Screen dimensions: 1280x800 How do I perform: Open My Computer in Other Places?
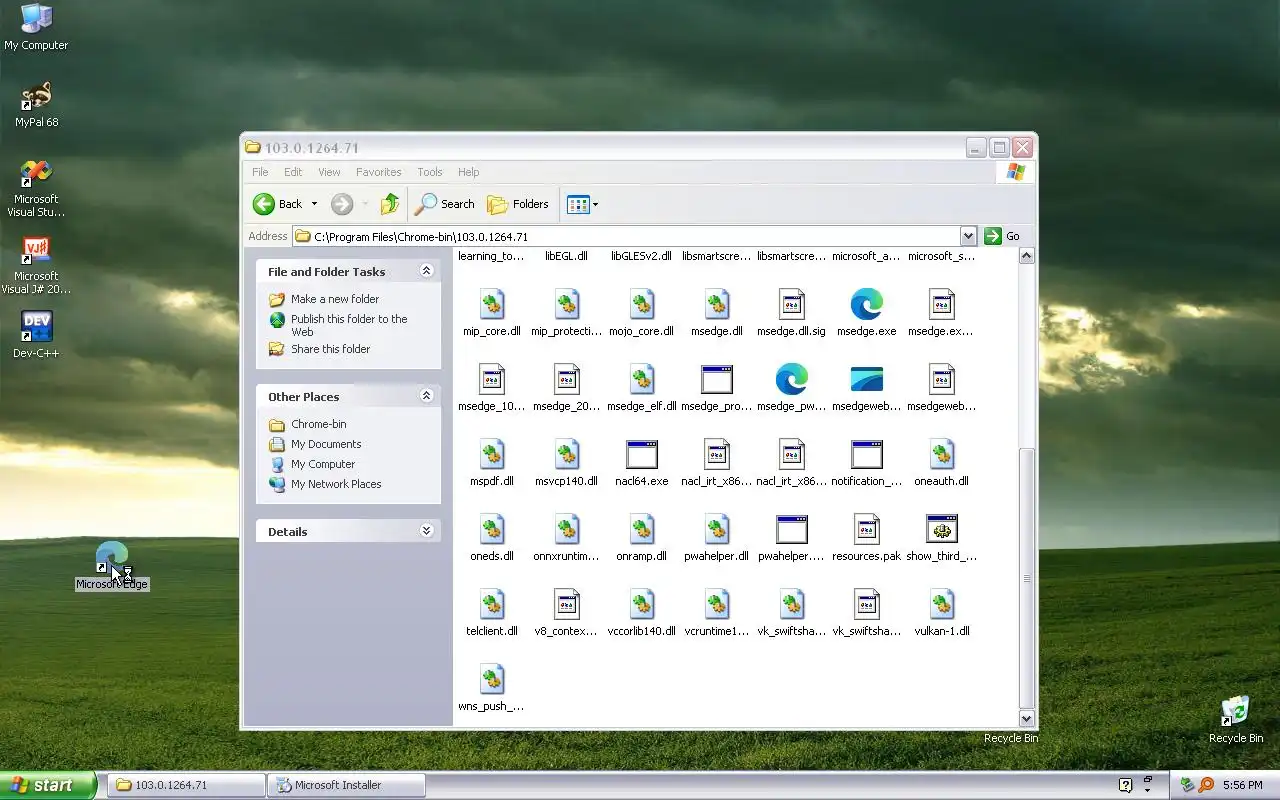point(322,464)
